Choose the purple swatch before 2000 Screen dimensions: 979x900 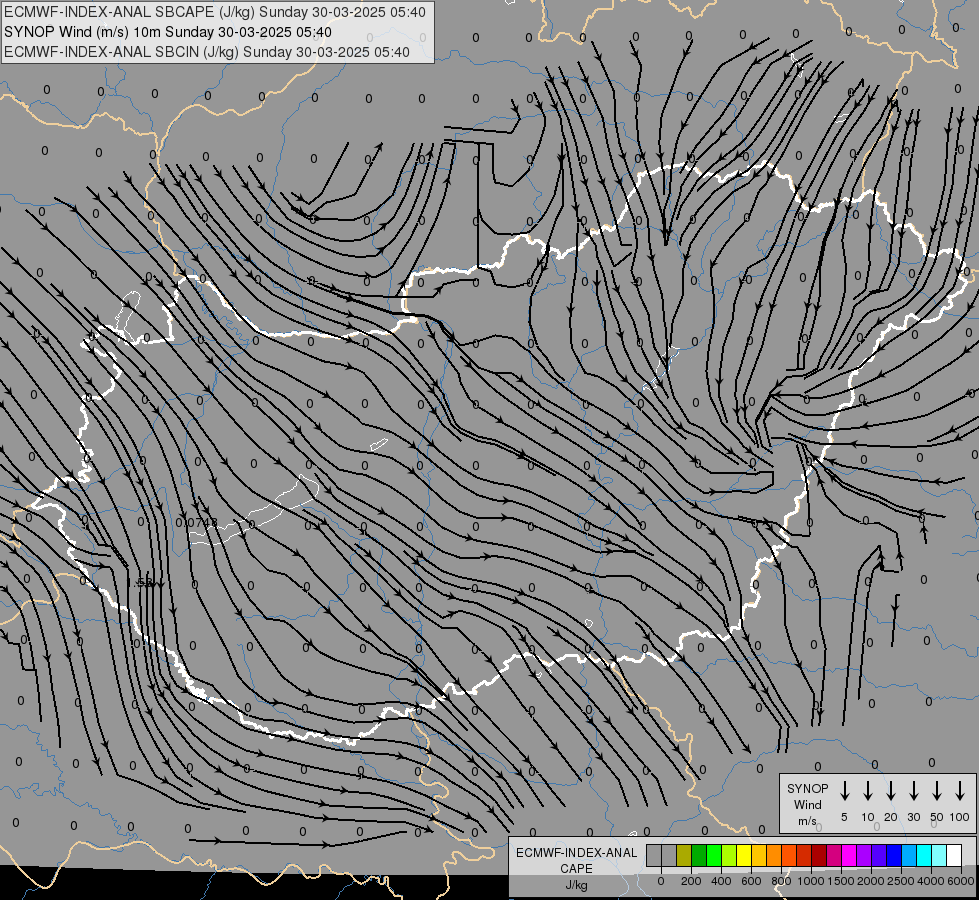pyautogui.click(x=863, y=855)
